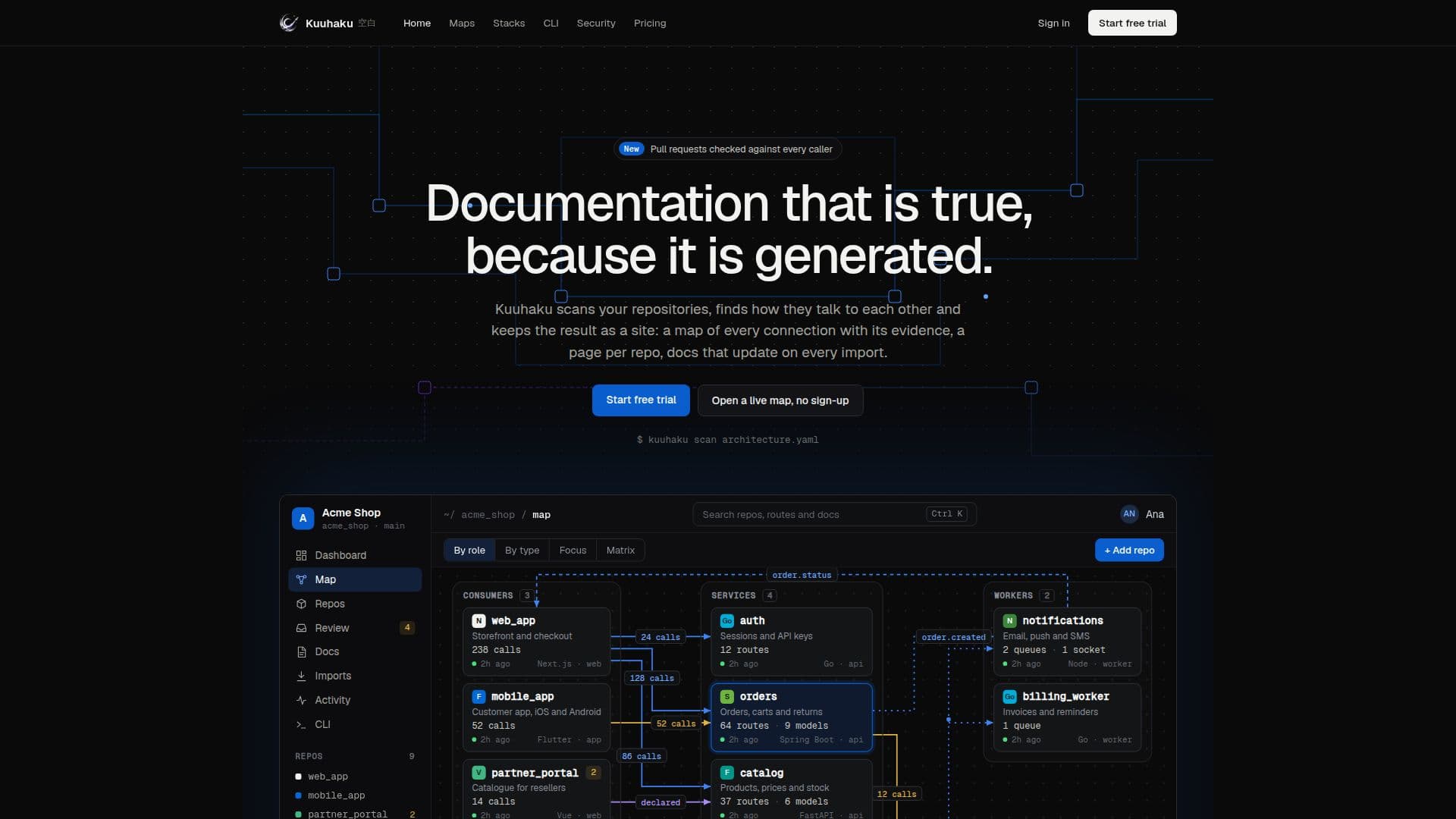The width and height of the screenshot is (1456, 819).
Task: Select the Matrix view tab
Action: coord(620,550)
